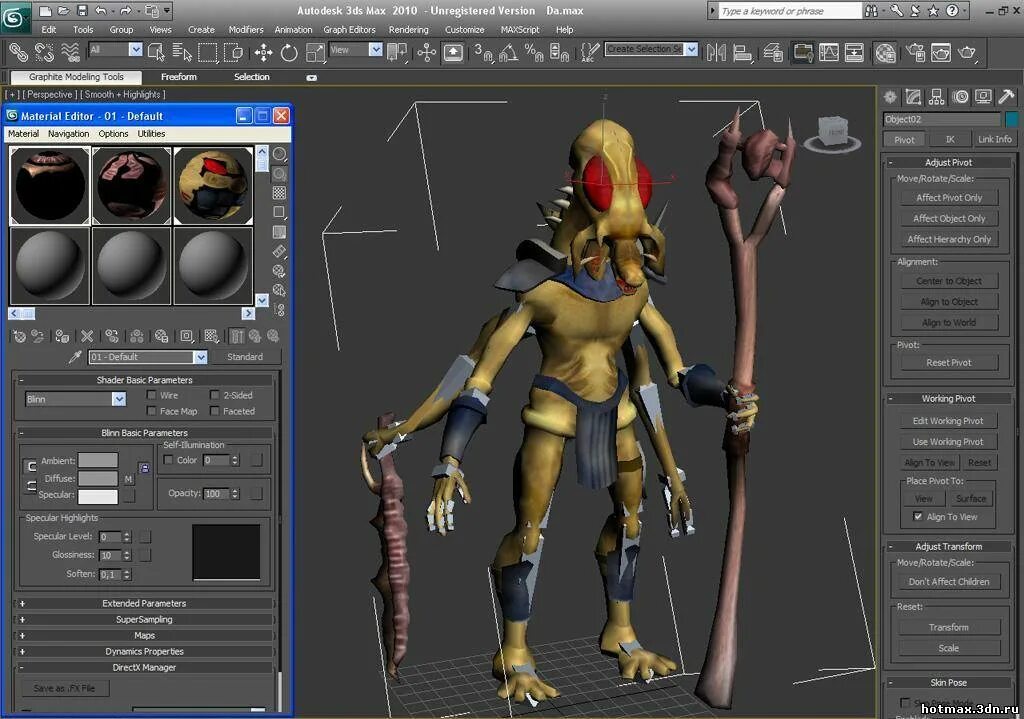The image size is (1024, 719).
Task: Open the Motion command panel tab
Action: click(960, 97)
